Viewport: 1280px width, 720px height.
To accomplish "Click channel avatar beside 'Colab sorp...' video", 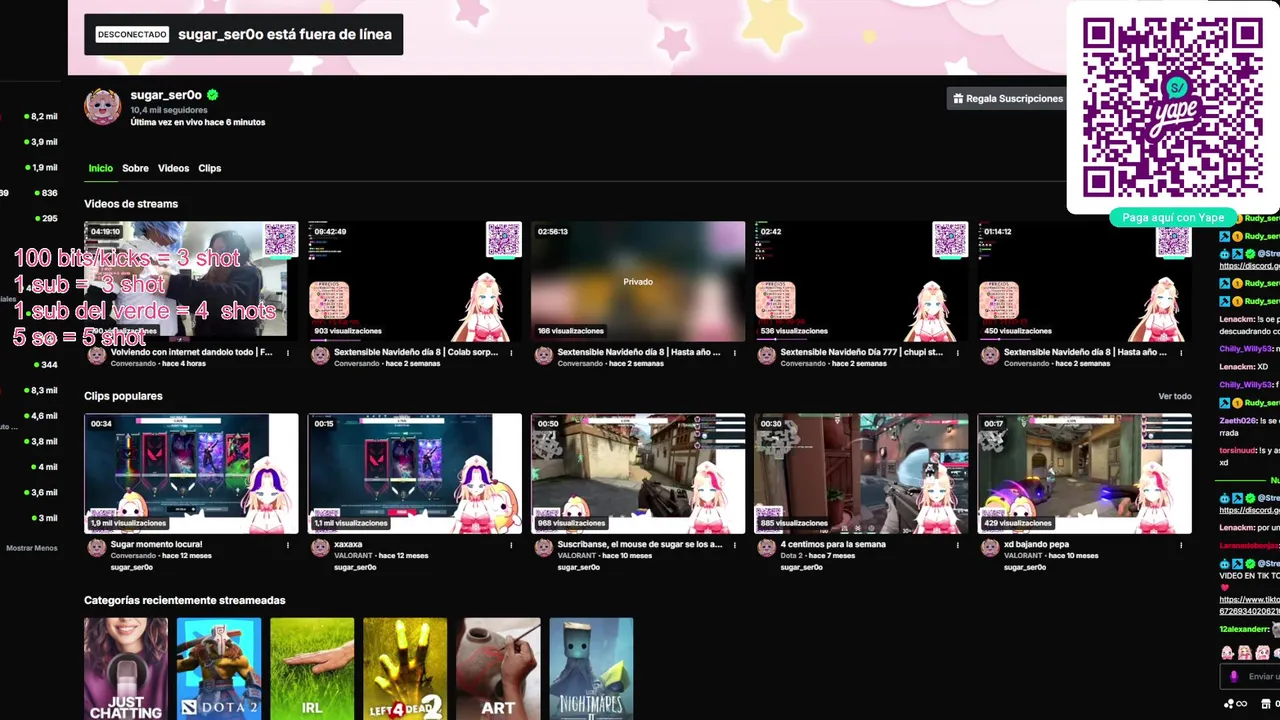I will (x=320, y=355).
